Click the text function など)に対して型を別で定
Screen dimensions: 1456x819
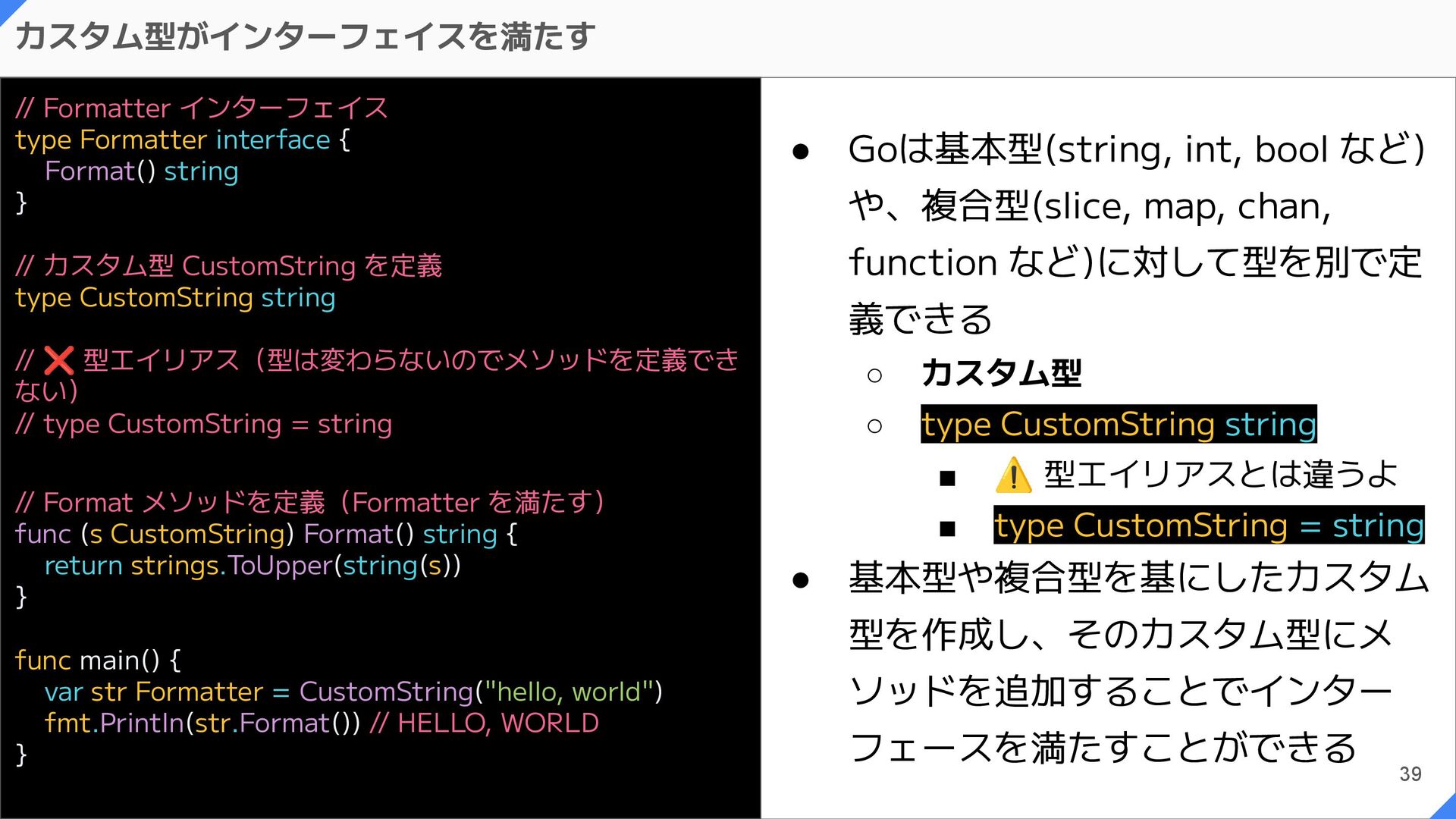[x=1135, y=263]
